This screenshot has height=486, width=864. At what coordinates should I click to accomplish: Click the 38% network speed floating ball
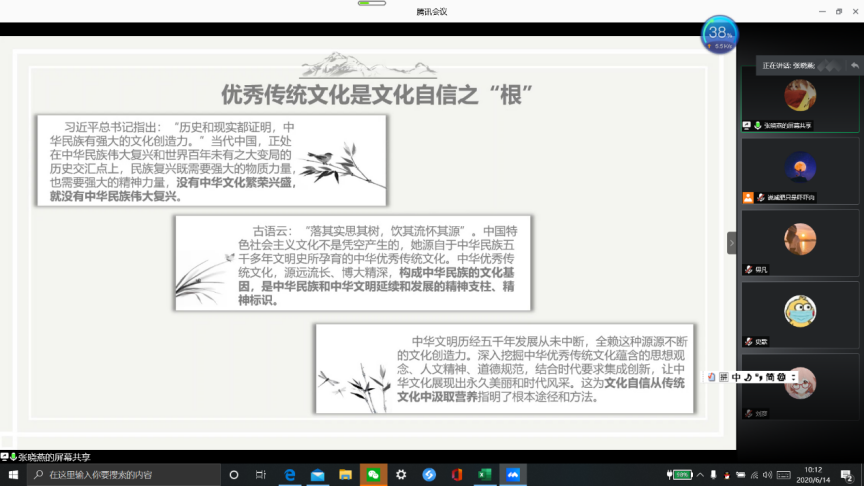718,33
